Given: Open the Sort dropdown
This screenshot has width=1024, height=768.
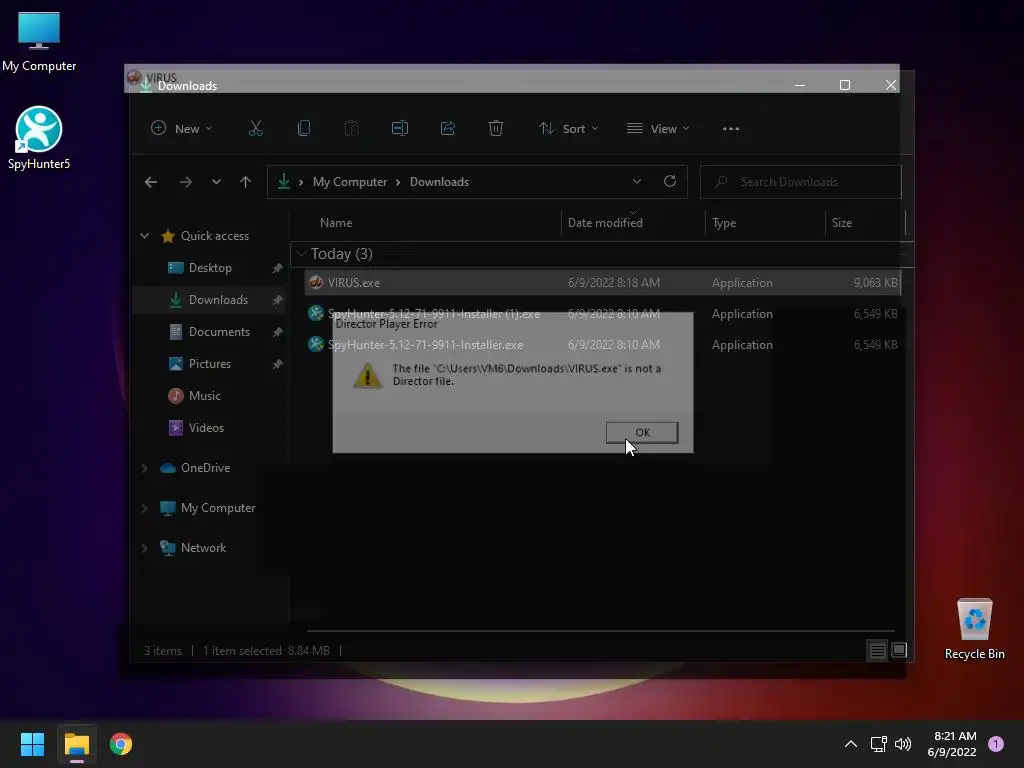Looking at the screenshot, I should (568, 129).
